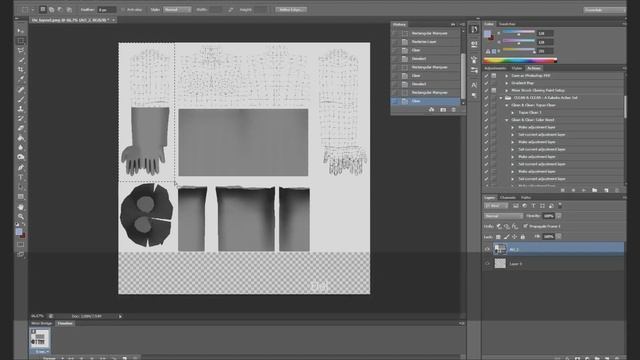This screenshot has width=640, height=360.
Task: Toggle layer filtering switch in Layers panel
Action: click(560, 205)
